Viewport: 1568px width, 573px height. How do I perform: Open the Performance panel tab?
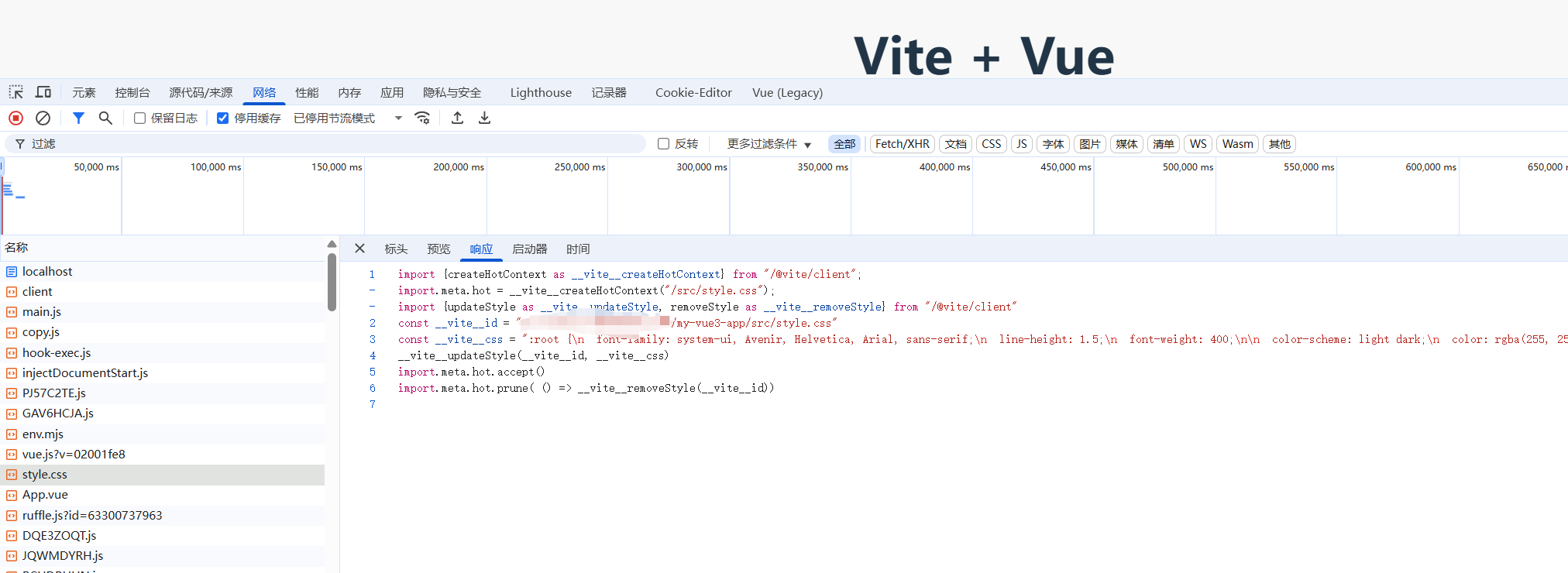coord(307,93)
